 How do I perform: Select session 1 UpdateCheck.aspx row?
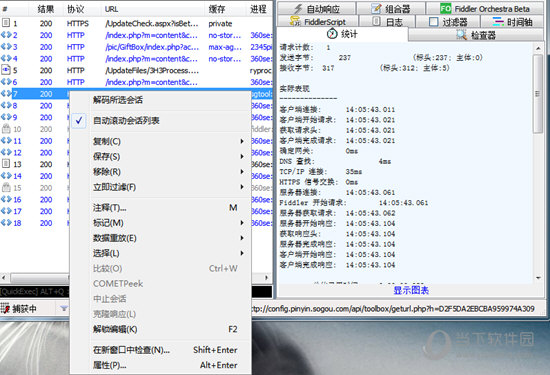click(x=136, y=24)
